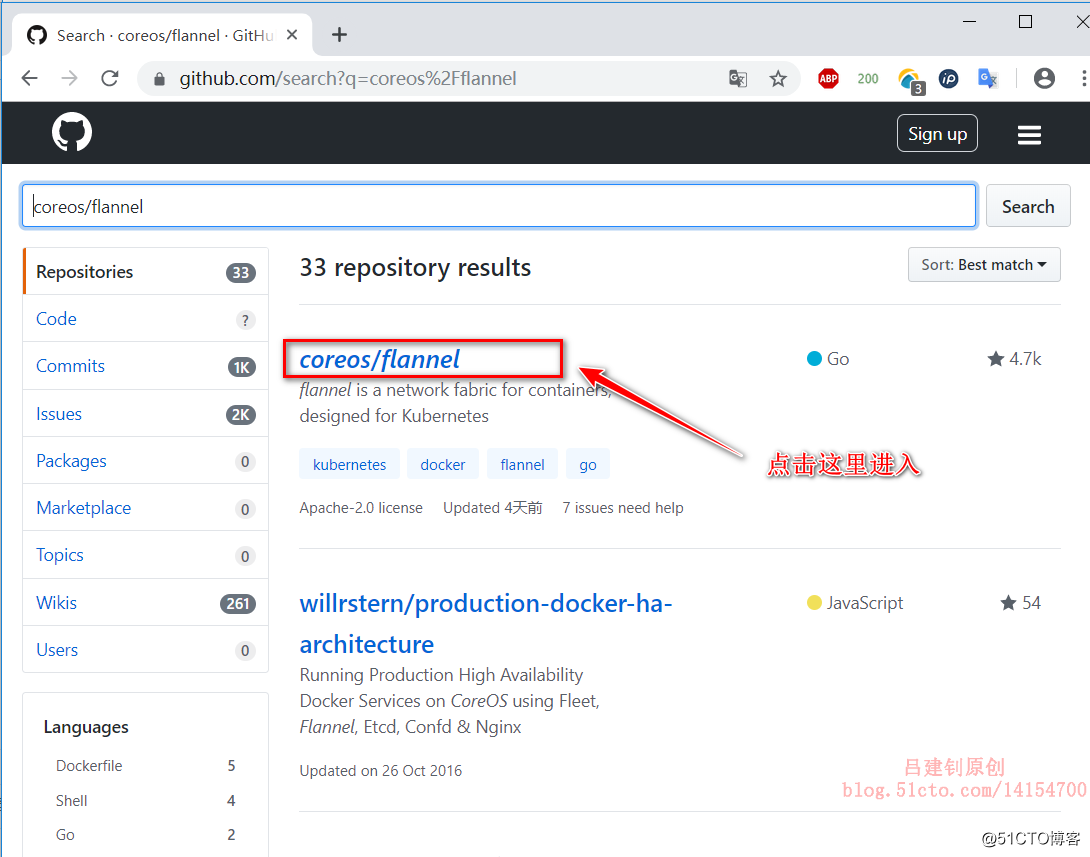Click '33 repository results' heading

415,268
